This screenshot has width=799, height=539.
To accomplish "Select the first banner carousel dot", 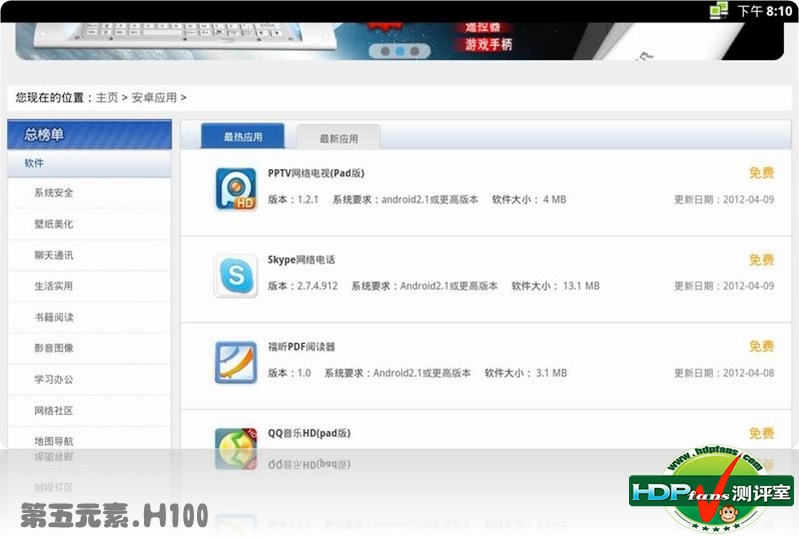I will (385, 51).
